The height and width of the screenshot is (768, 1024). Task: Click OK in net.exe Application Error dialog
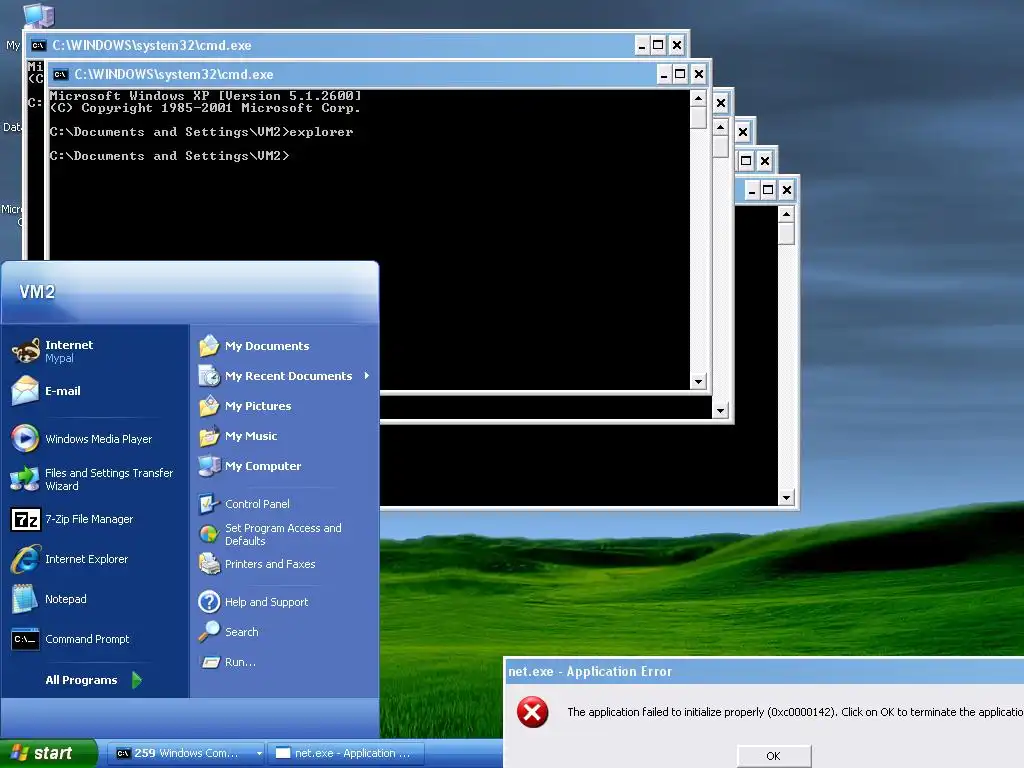coord(774,756)
